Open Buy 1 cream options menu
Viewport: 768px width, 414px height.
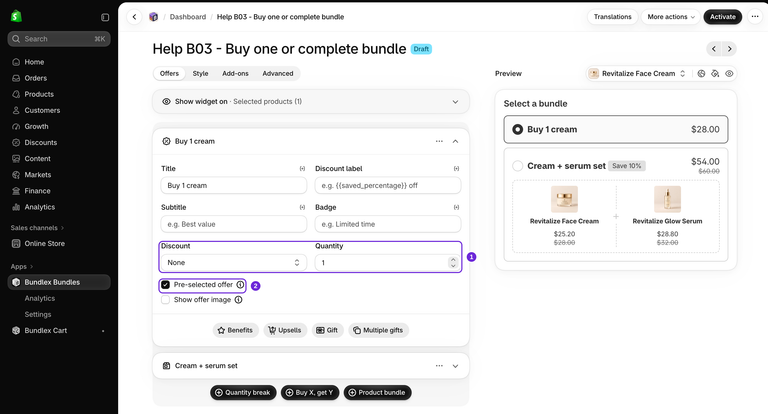[x=439, y=141]
